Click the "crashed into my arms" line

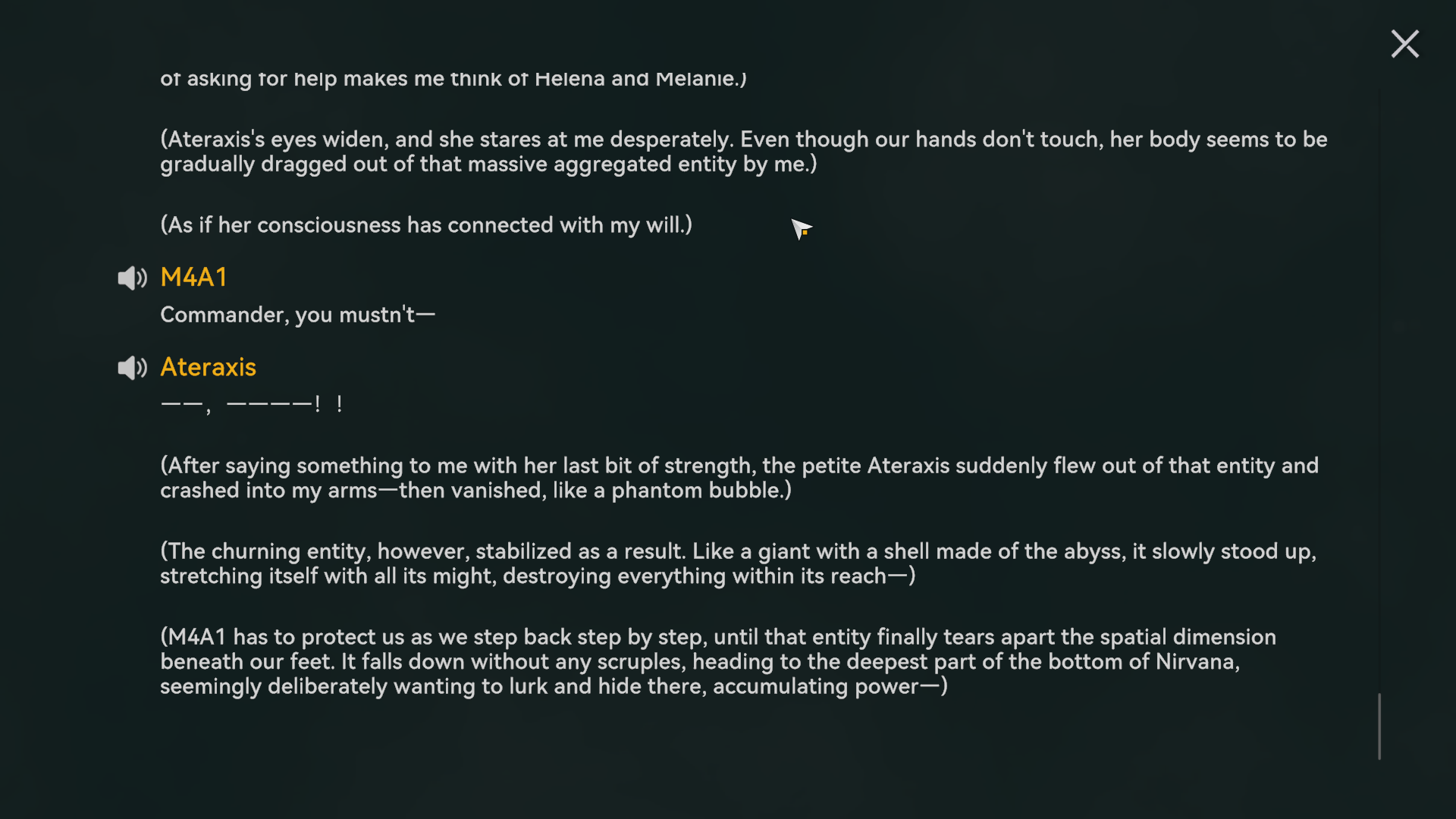(x=475, y=491)
